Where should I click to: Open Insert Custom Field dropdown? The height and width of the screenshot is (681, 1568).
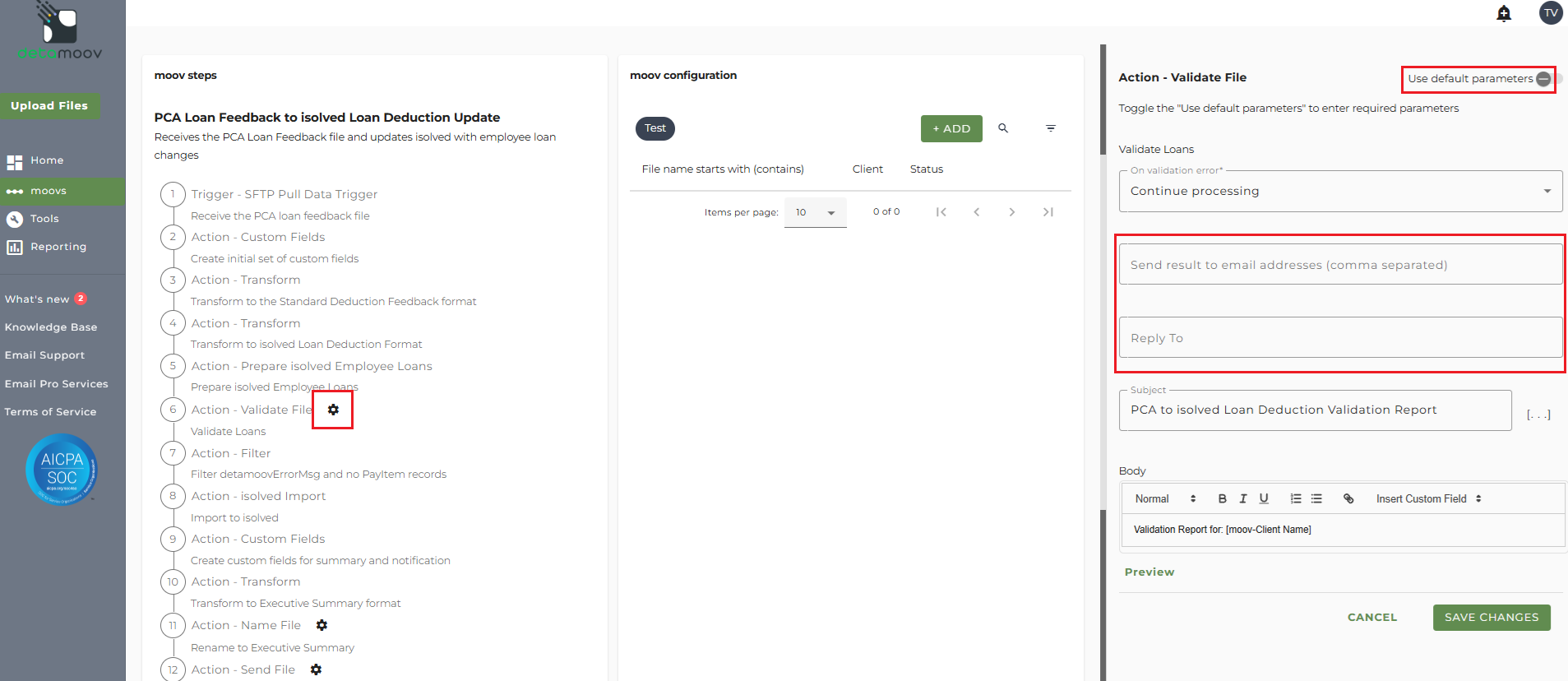pos(1429,498)
